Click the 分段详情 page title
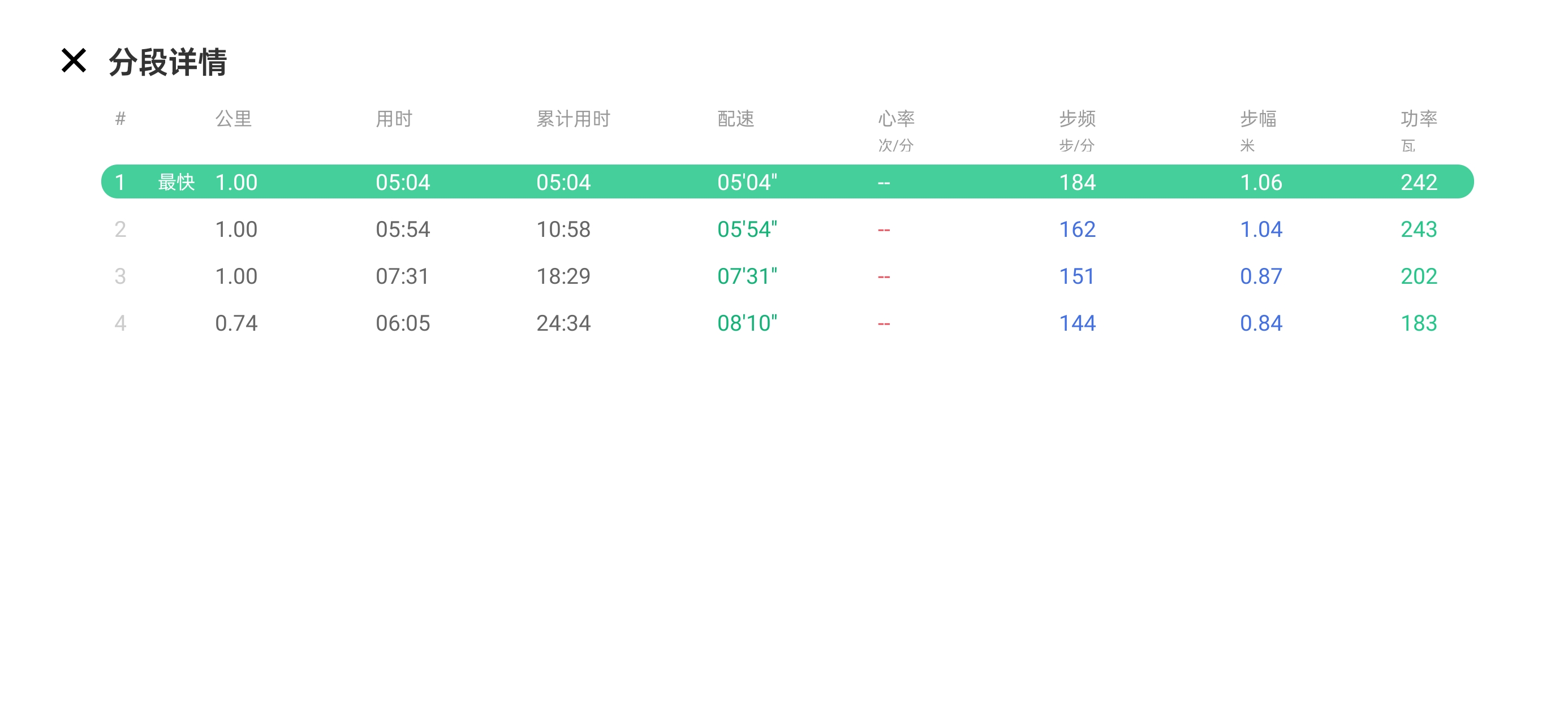 coord(168,62)
